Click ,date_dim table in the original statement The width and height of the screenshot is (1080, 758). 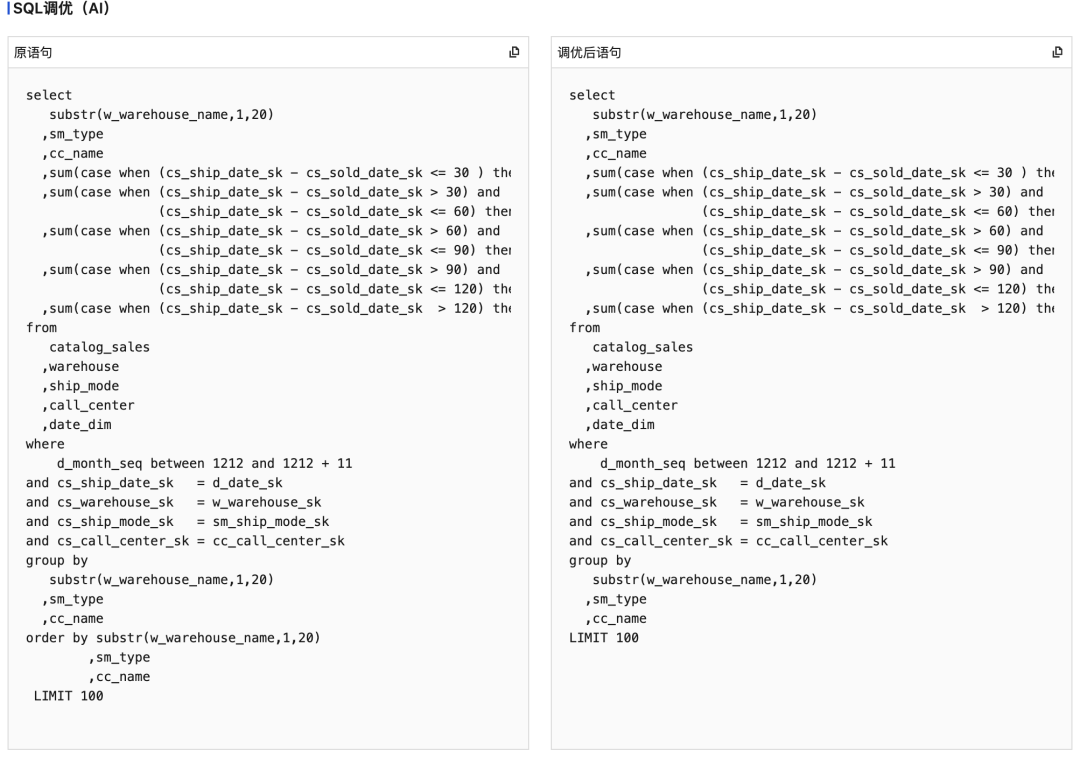pos(76,425)
